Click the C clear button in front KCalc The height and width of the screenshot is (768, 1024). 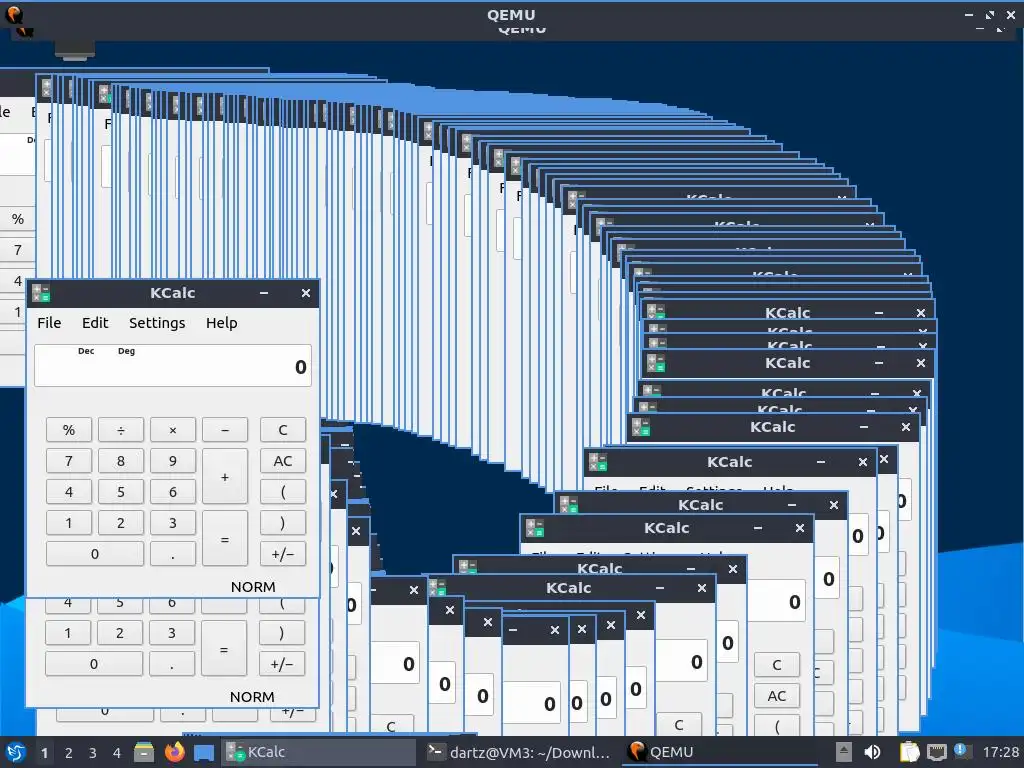[x=283, y=430]
